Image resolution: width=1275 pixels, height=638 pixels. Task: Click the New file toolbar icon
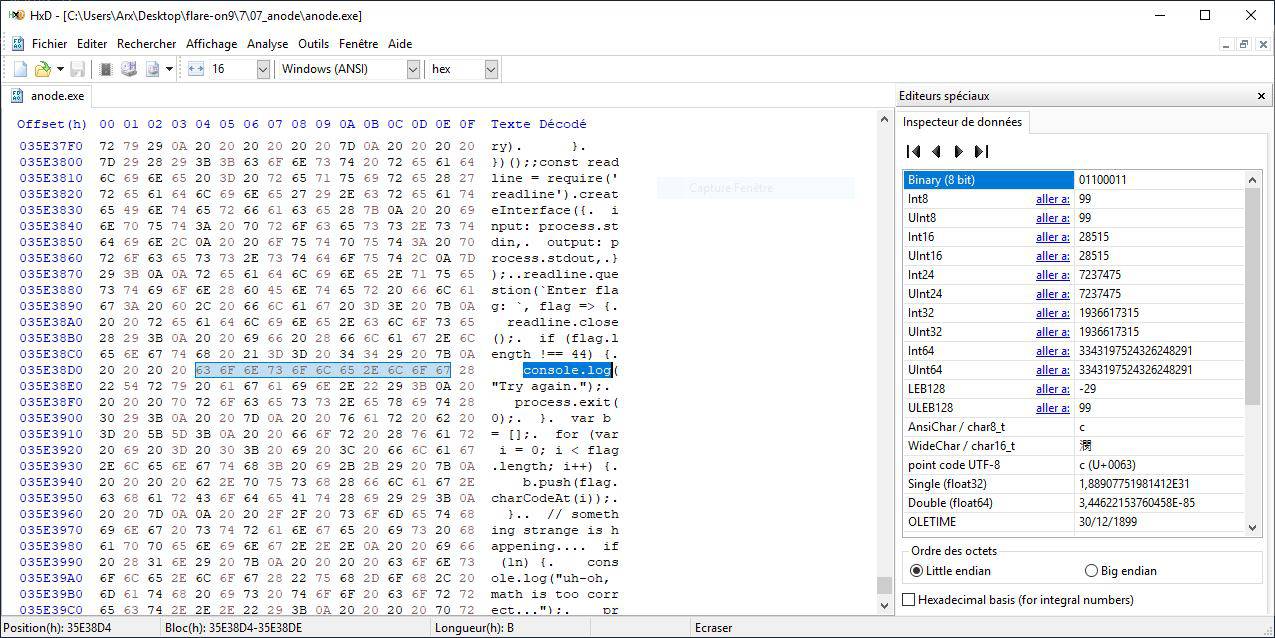[x=20, y=69]
